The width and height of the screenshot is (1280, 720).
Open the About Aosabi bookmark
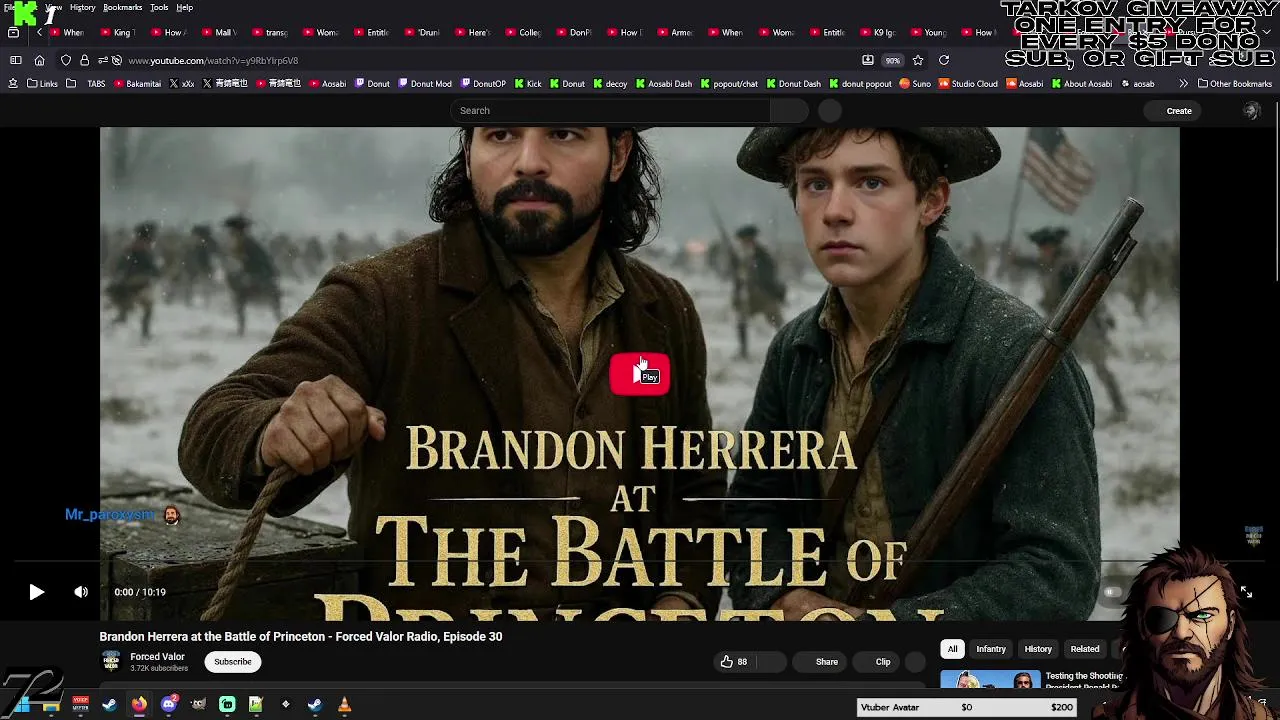point(1081,84)
